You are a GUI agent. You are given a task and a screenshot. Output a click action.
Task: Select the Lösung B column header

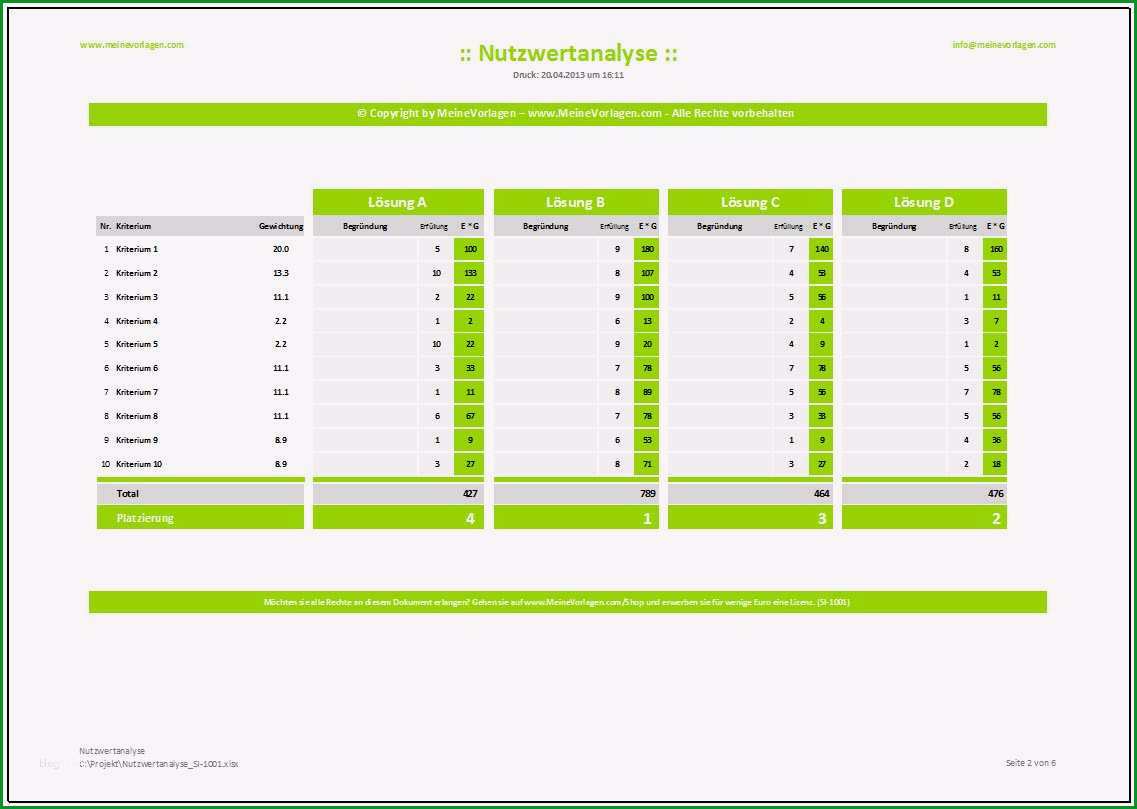[576, 202]
